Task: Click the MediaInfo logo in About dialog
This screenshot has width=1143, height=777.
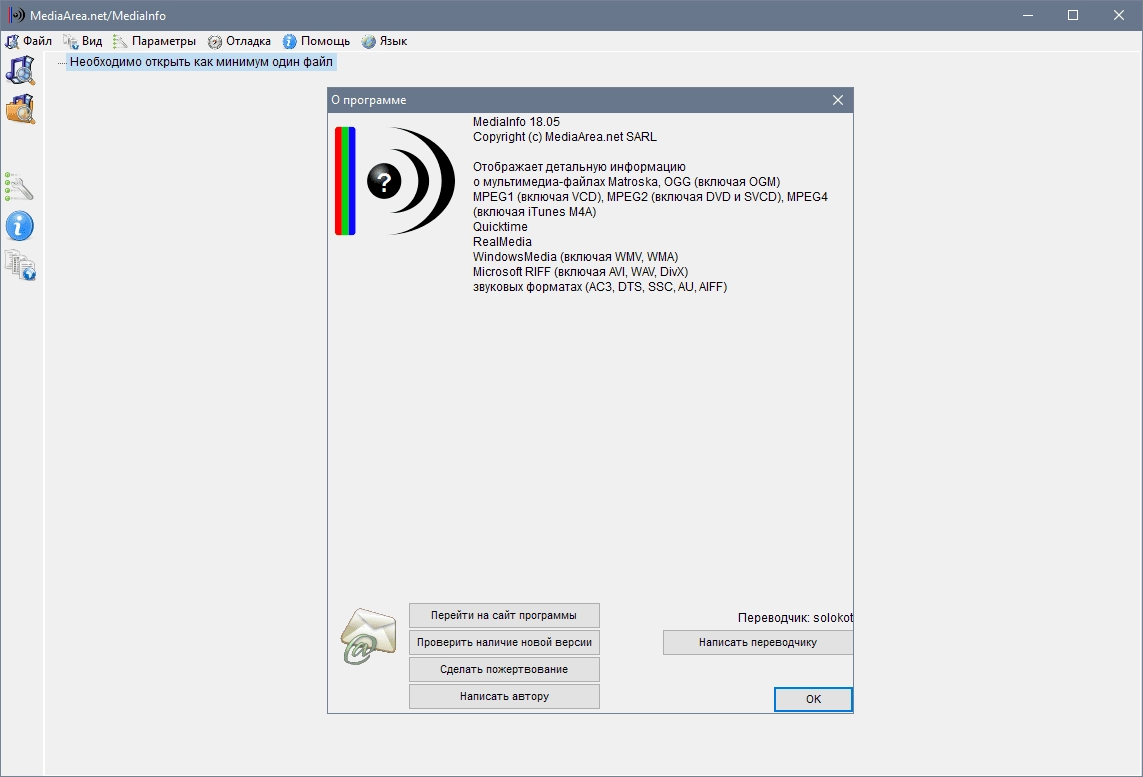Action: click(x=395, y=181)
